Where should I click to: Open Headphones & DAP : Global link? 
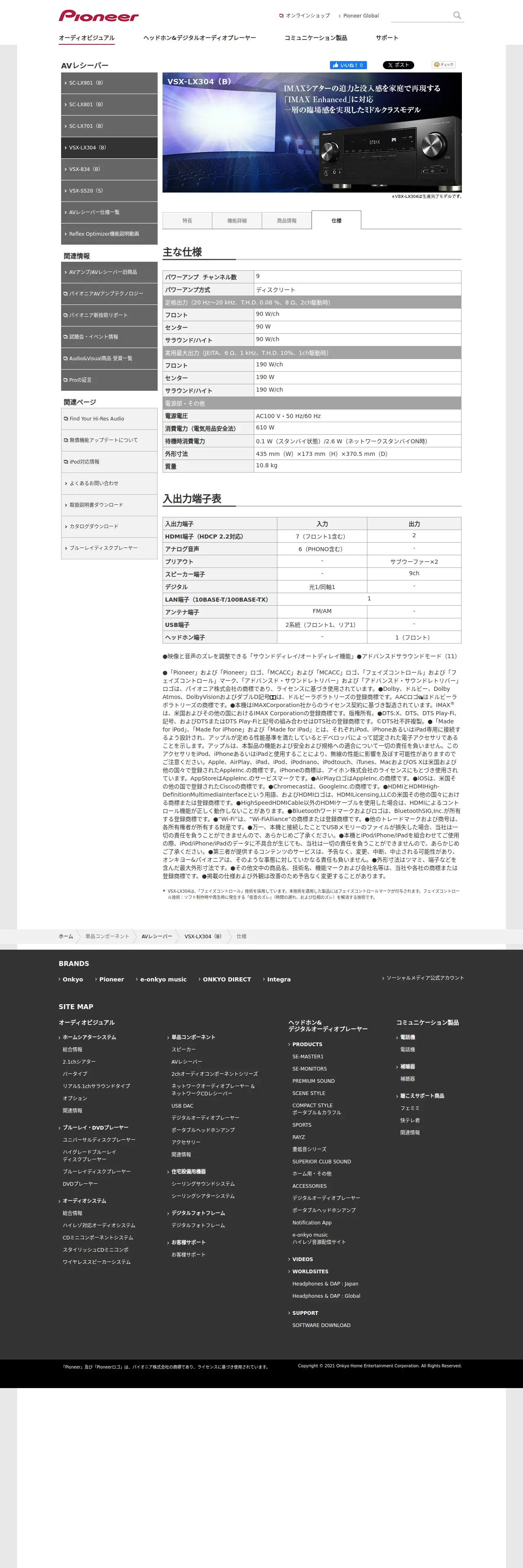[326, 1296]
